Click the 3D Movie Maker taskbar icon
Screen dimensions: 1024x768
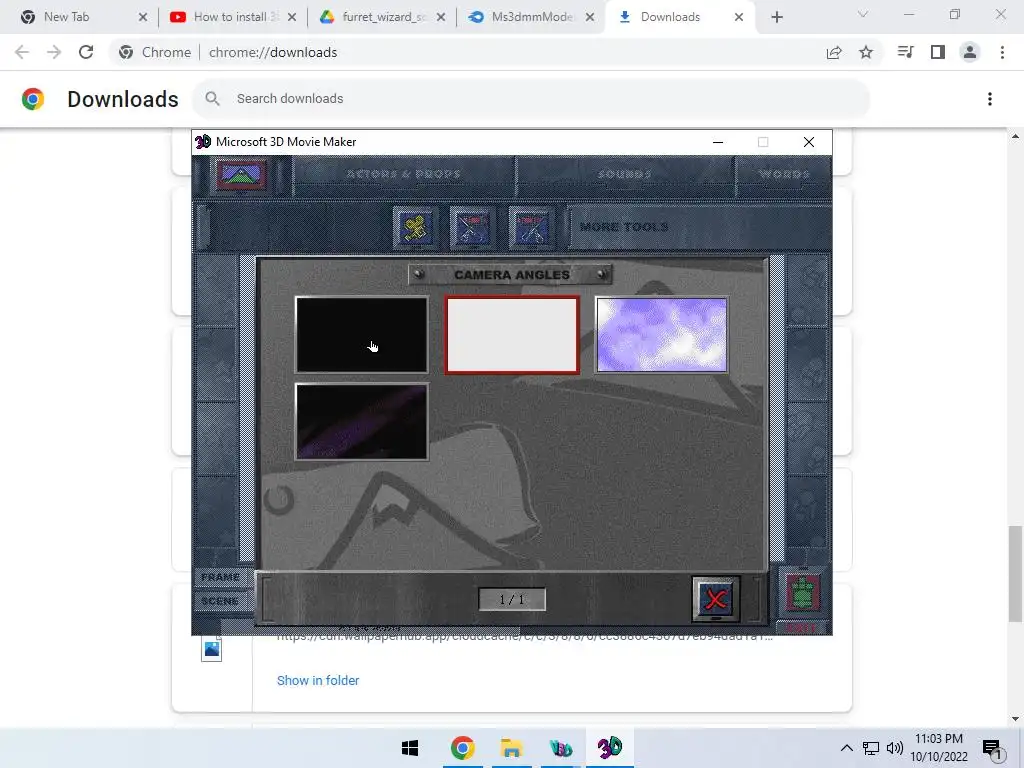610,748
